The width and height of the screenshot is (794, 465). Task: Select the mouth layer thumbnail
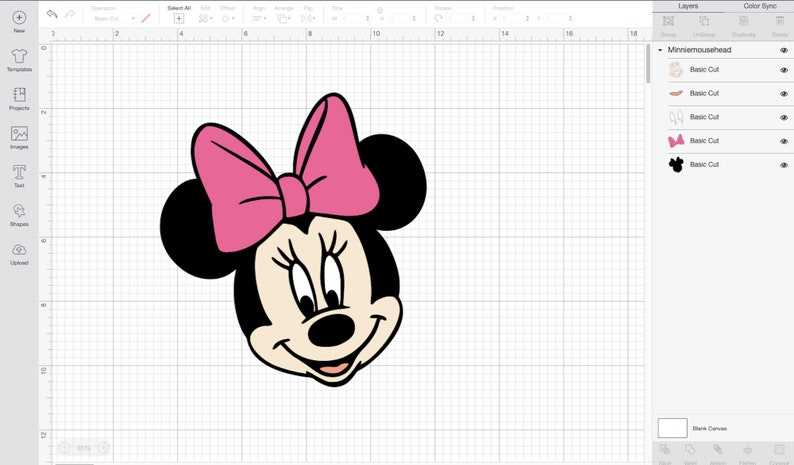(676, 94)
